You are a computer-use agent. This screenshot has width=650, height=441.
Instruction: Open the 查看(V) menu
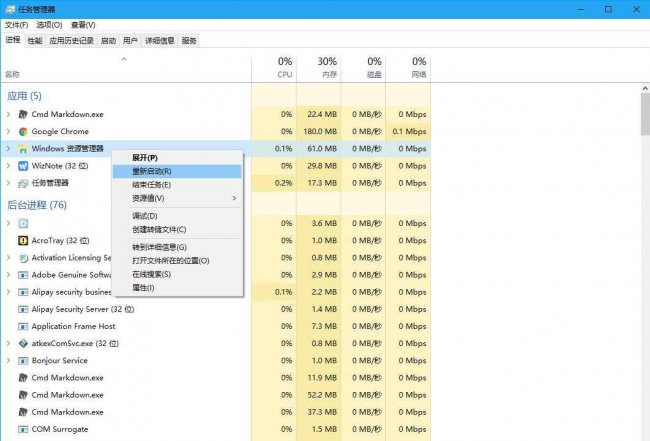click(83, 25)
